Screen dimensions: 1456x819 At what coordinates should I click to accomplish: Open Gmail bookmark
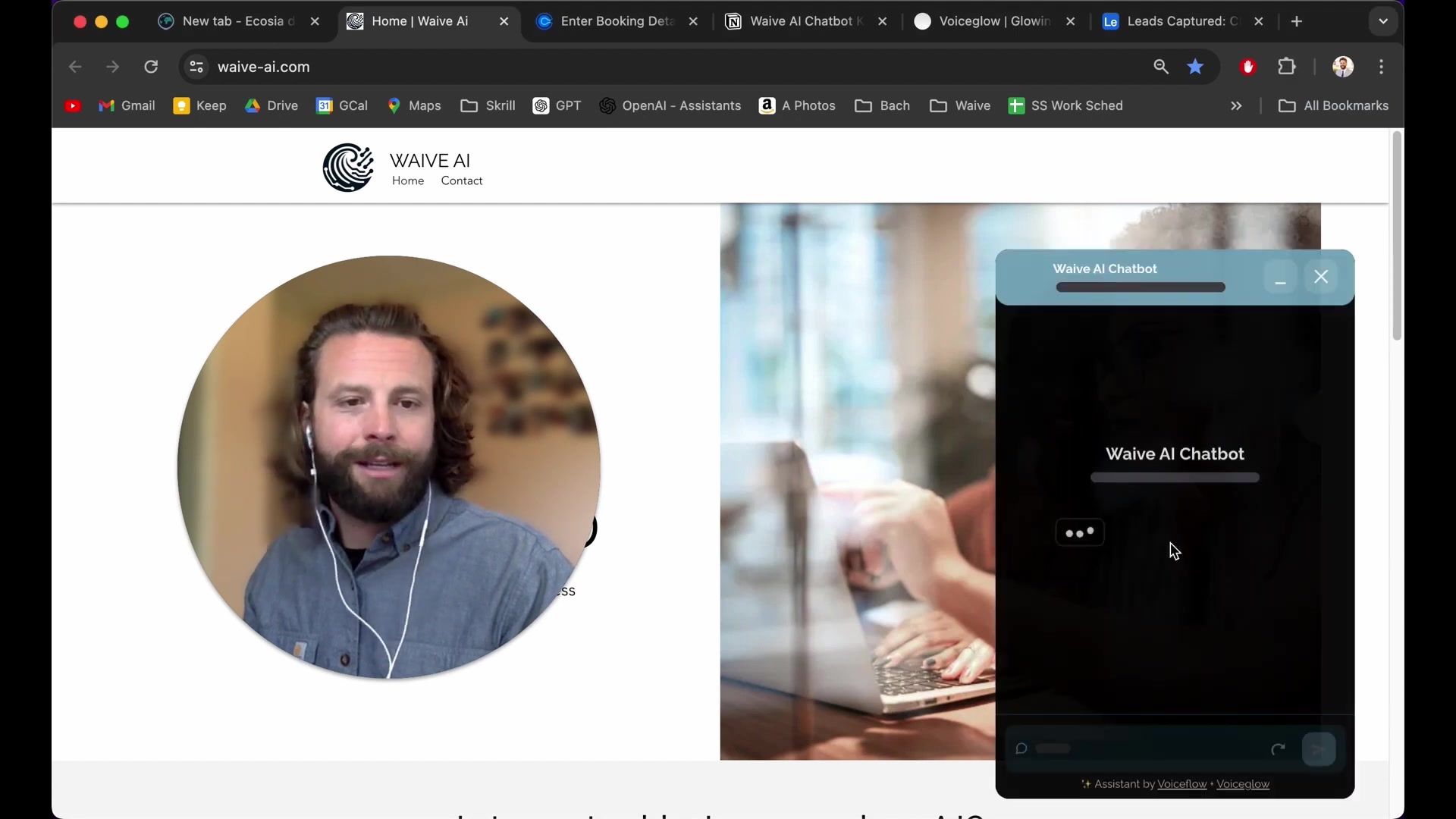pyautogui.click(x=127, y=106)
